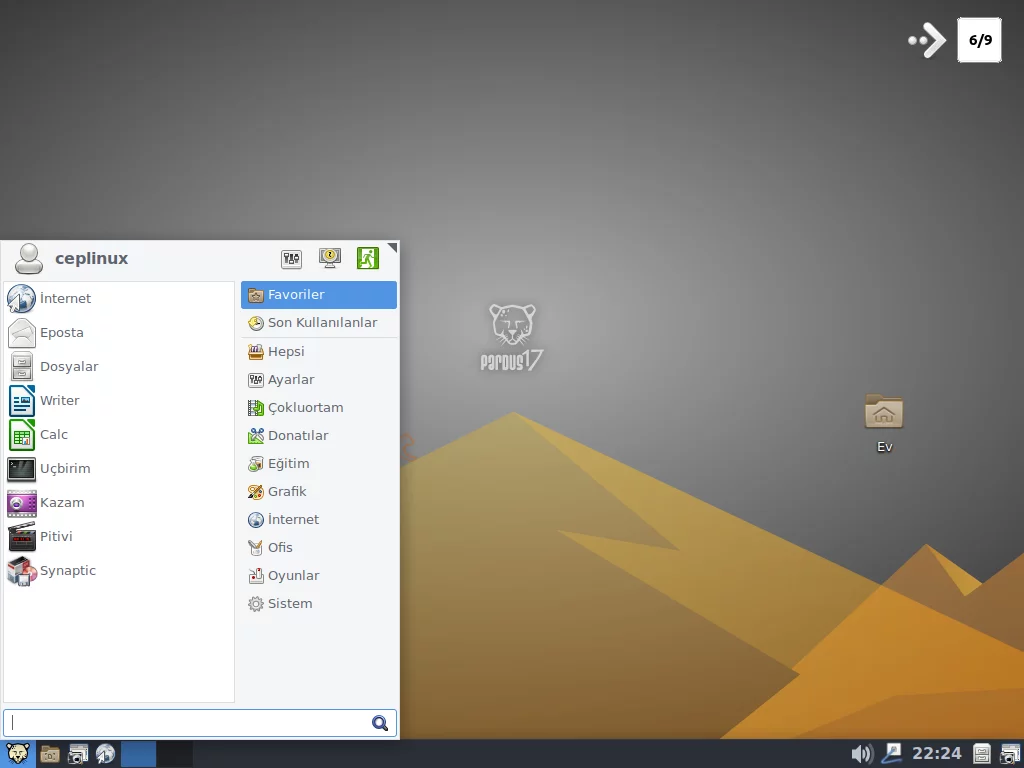
Task: Open the screenshot tool in the taskbar
Action: point(77,754)
